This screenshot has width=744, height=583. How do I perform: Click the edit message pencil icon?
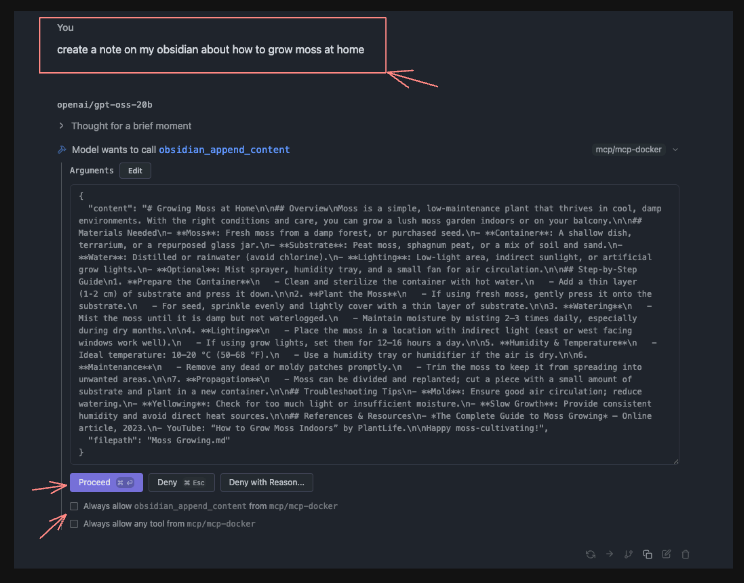click(x=666, y=554)
